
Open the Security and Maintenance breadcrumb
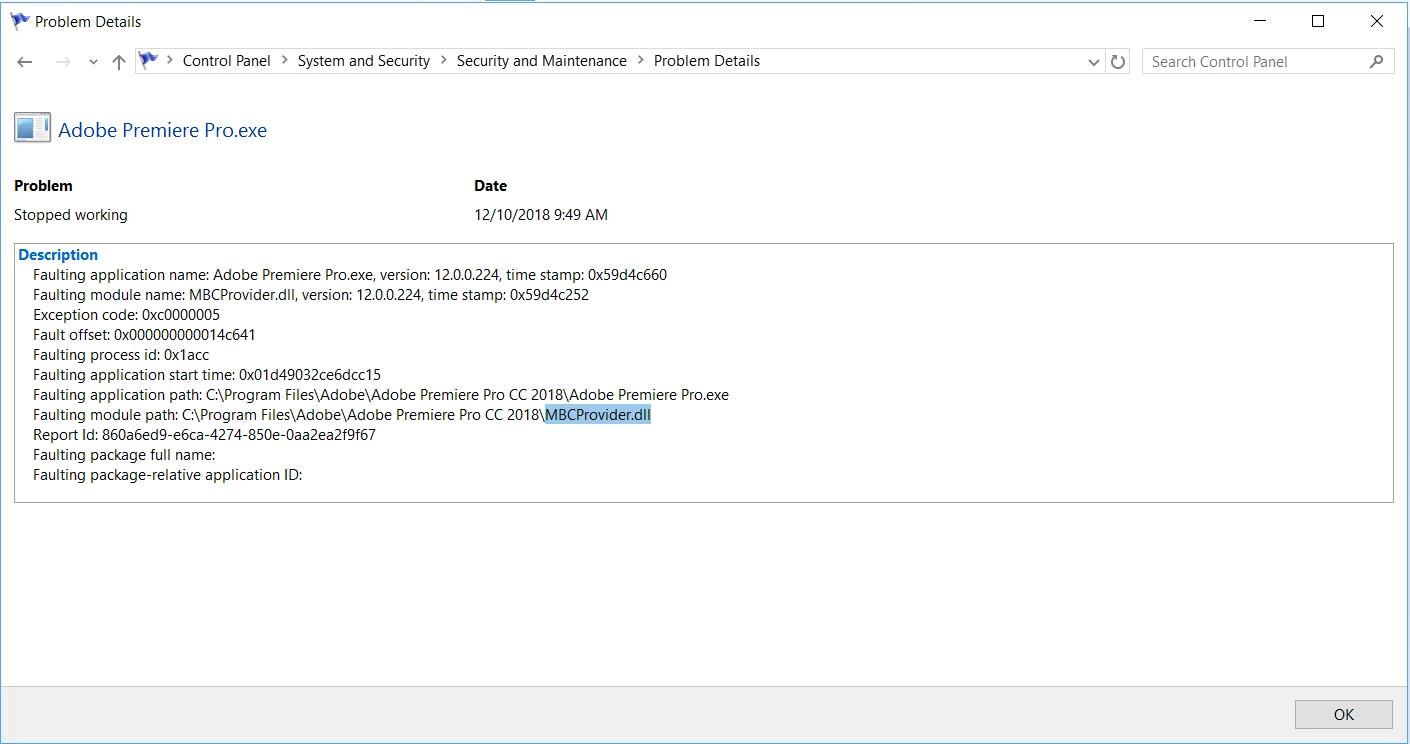542,61
